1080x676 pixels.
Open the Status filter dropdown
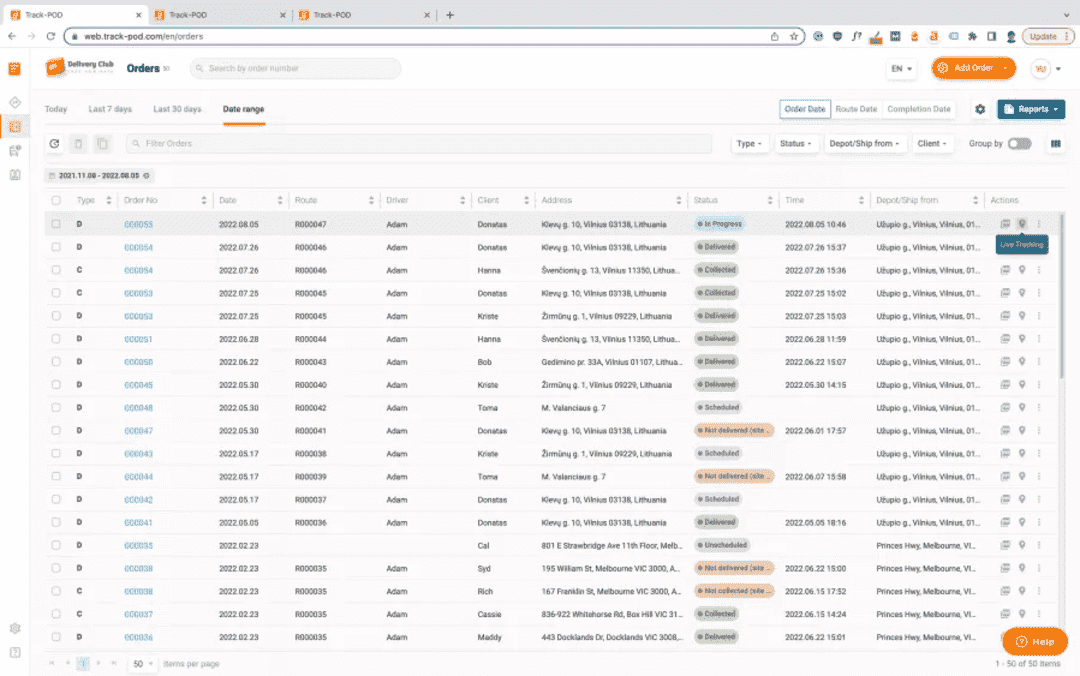pos(796,143)
